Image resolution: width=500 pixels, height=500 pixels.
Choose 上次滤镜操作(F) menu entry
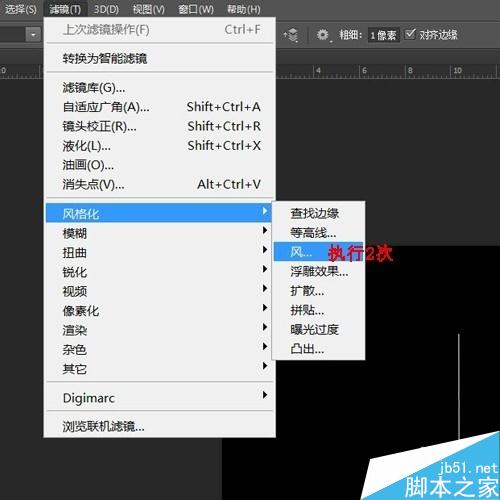tap(160, 30)
